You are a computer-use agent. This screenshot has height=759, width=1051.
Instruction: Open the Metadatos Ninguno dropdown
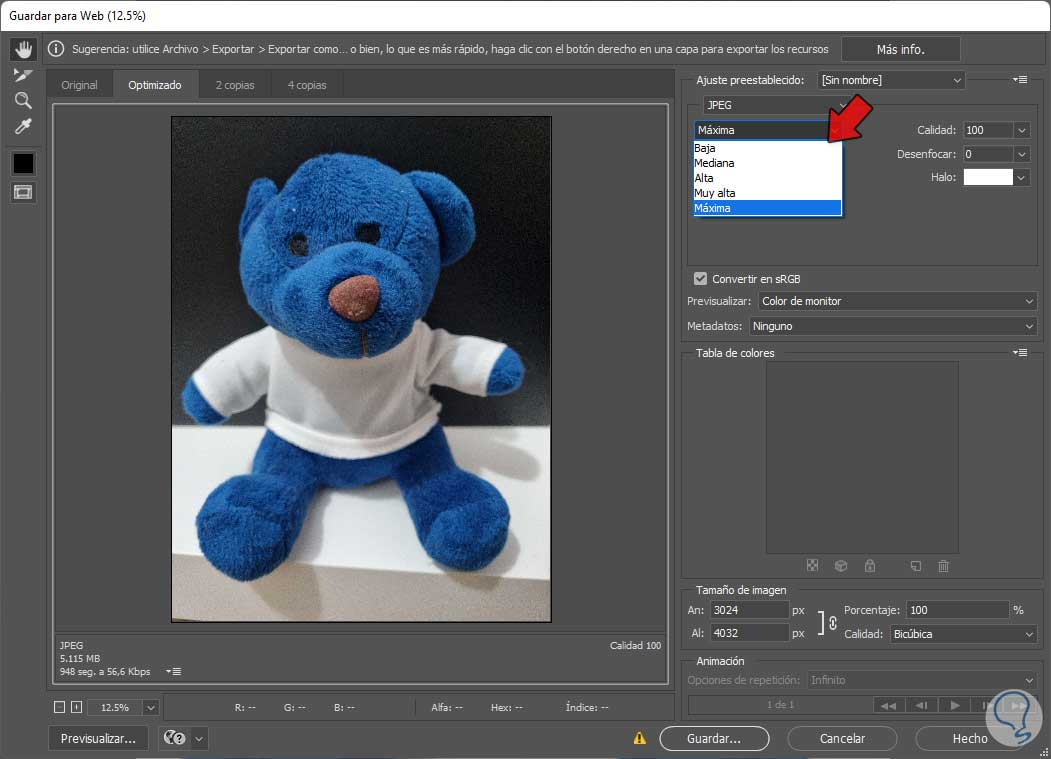click(893, 326)
